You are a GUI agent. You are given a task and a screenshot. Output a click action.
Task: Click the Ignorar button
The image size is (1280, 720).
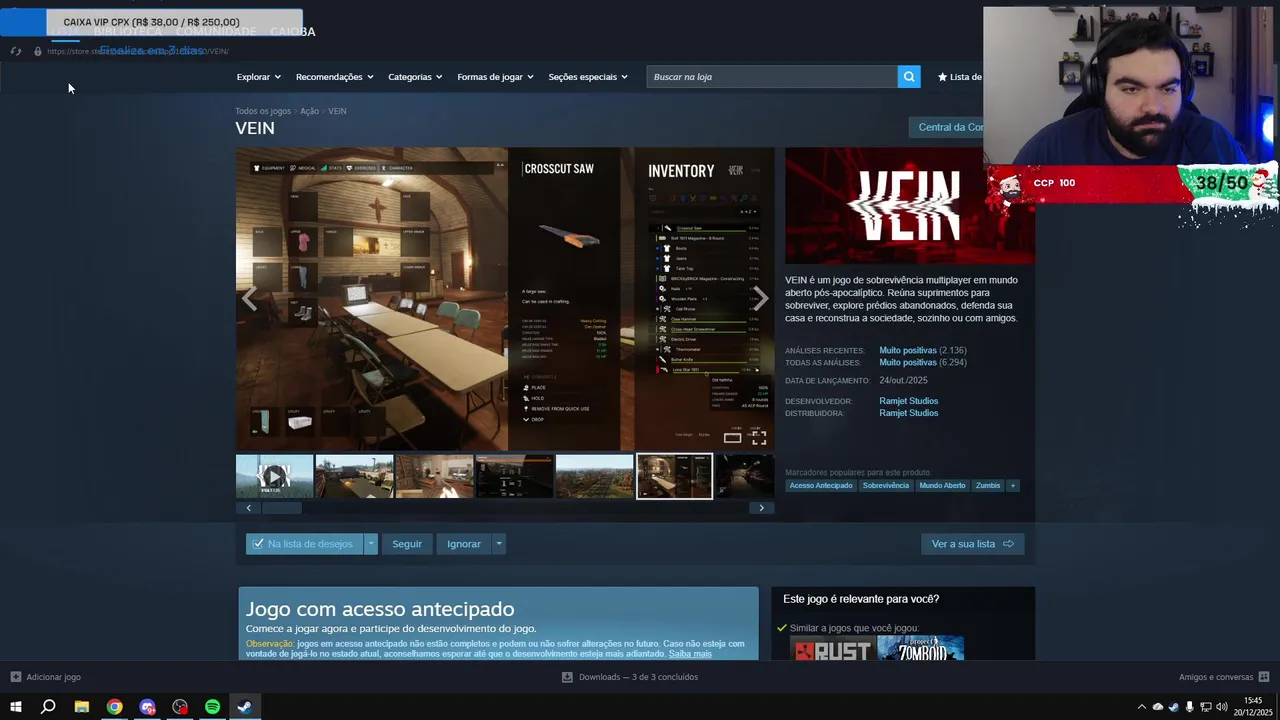[464, 544]
